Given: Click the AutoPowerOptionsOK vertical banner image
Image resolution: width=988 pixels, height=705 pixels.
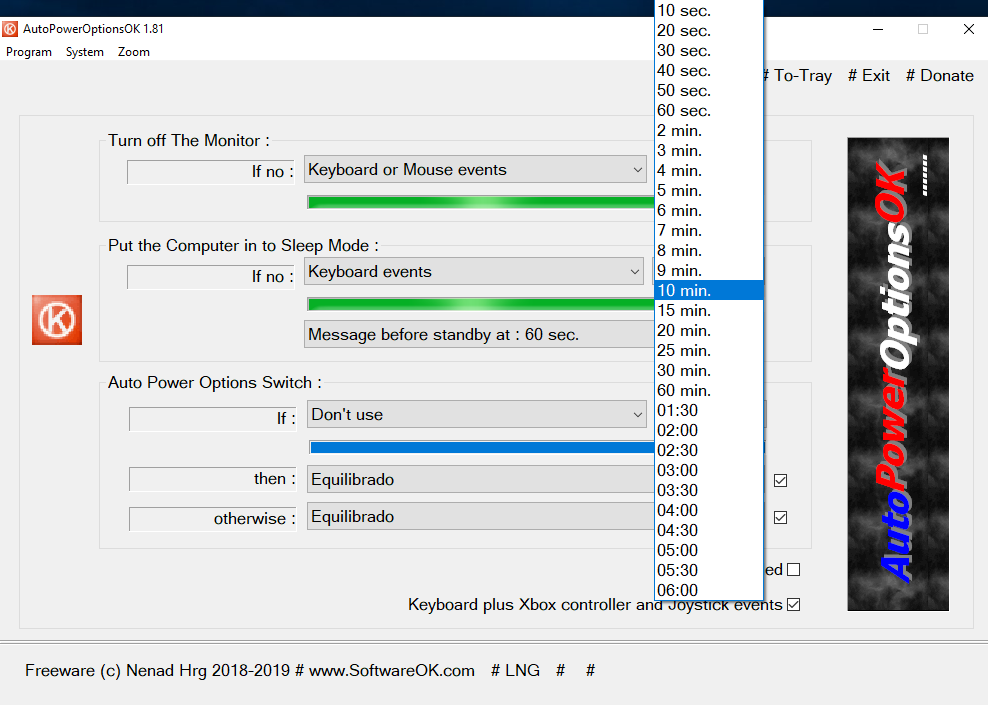Looking at the screenshot, I should tap(898, 374).
